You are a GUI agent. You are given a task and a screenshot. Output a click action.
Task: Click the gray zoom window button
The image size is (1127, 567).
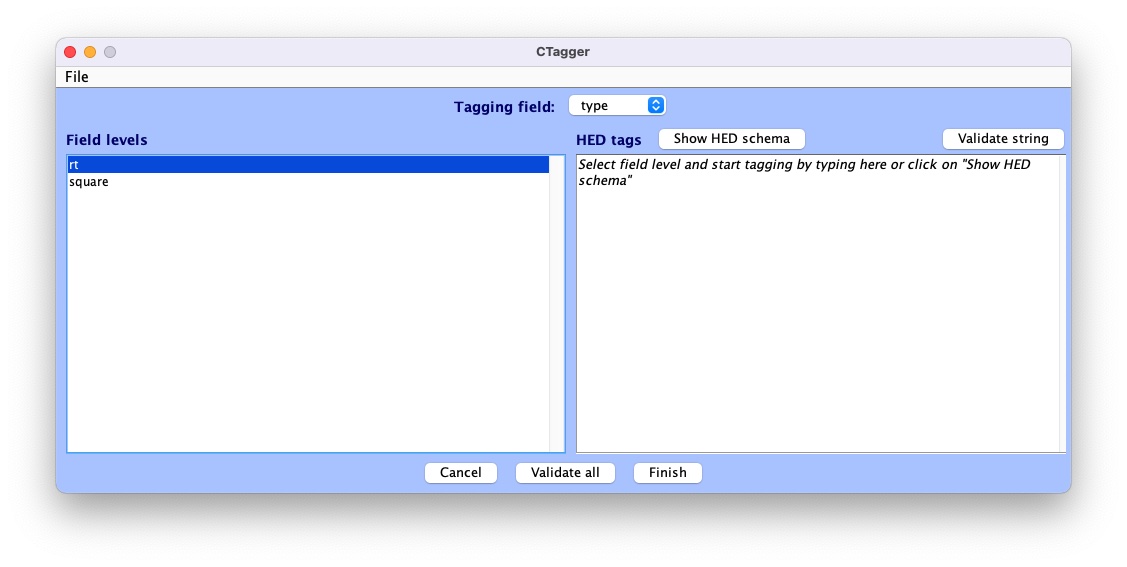110,52
